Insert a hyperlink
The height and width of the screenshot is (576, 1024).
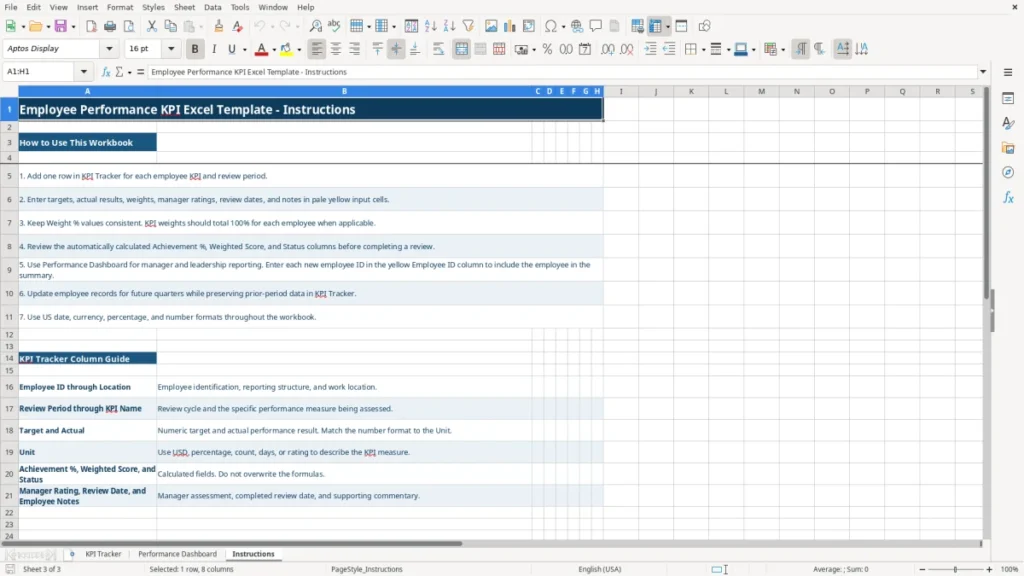click(x=577, y=26)
